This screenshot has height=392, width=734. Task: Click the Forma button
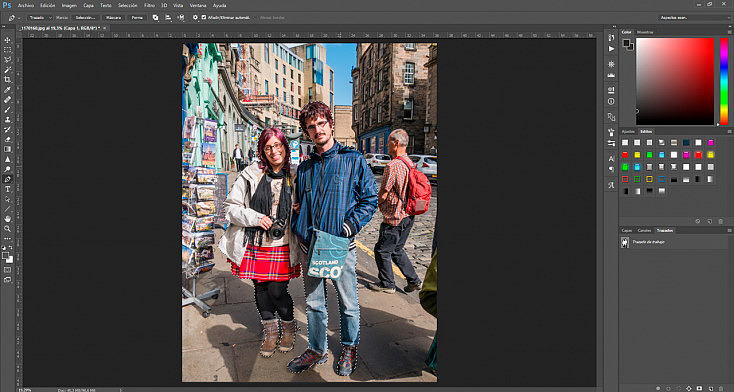pos(137,17)
